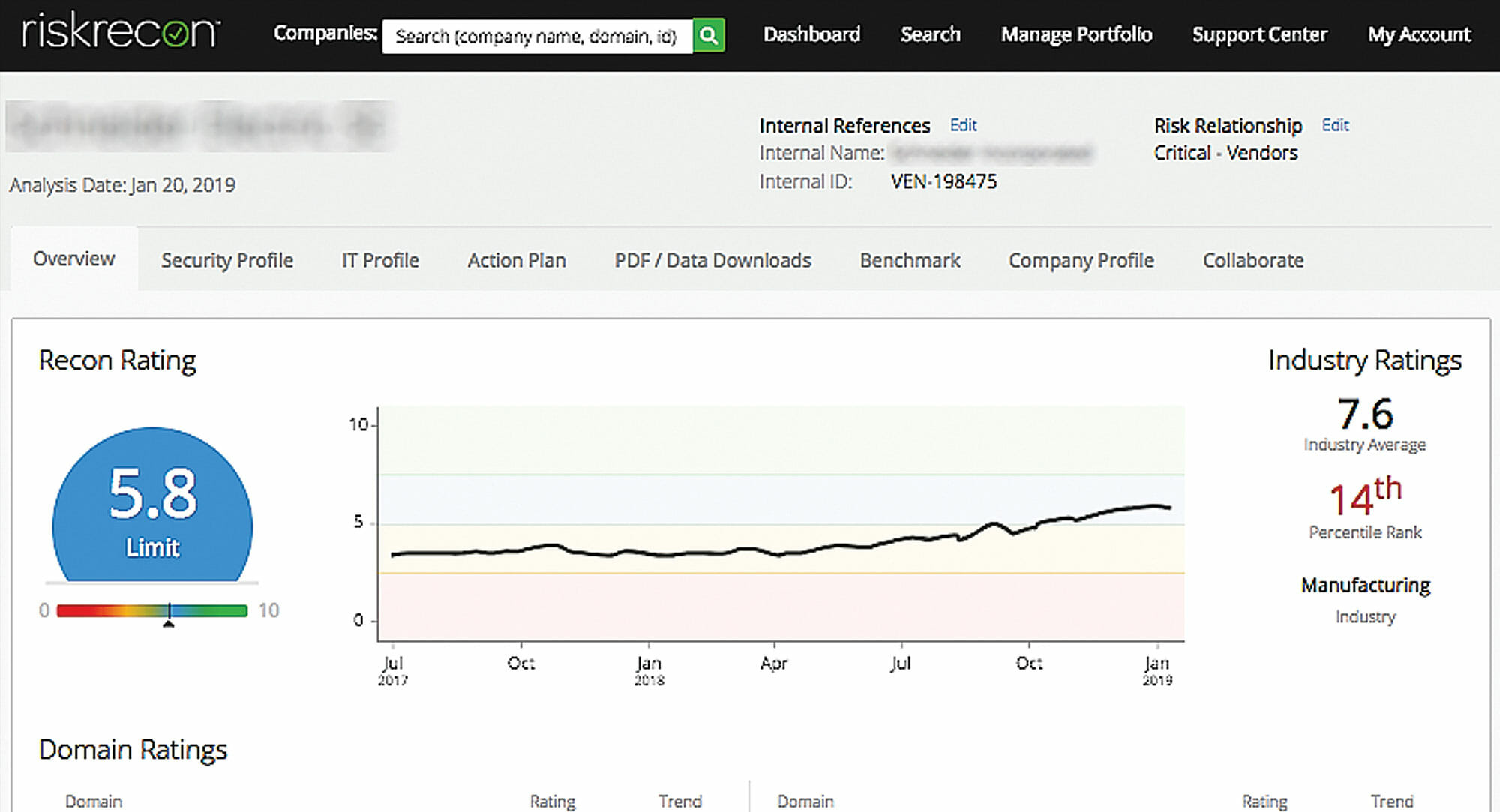The height and width of the screenshot is (812, 1500).
Task: Click the green search magnifier icon
Action: click(x=708, y=35)
